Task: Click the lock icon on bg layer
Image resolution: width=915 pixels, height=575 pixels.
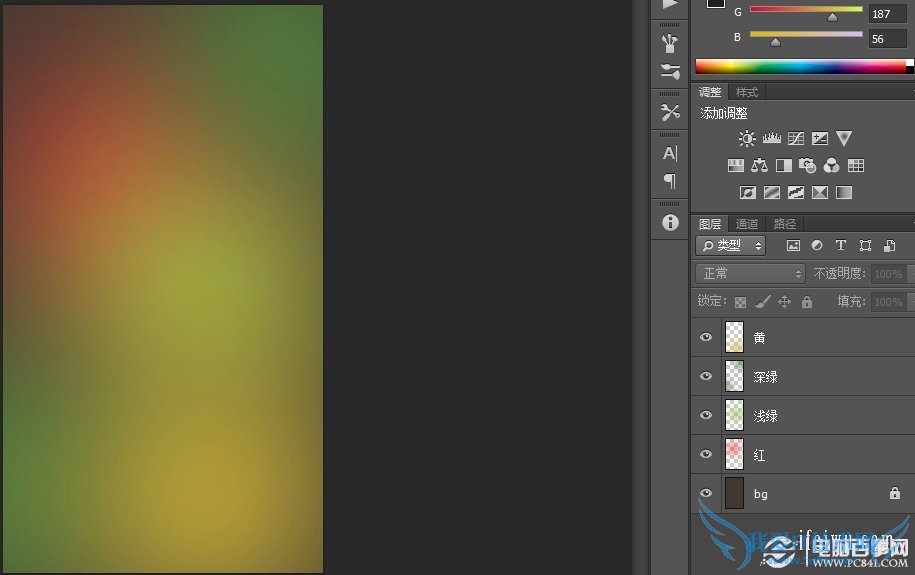Action: 895,493
